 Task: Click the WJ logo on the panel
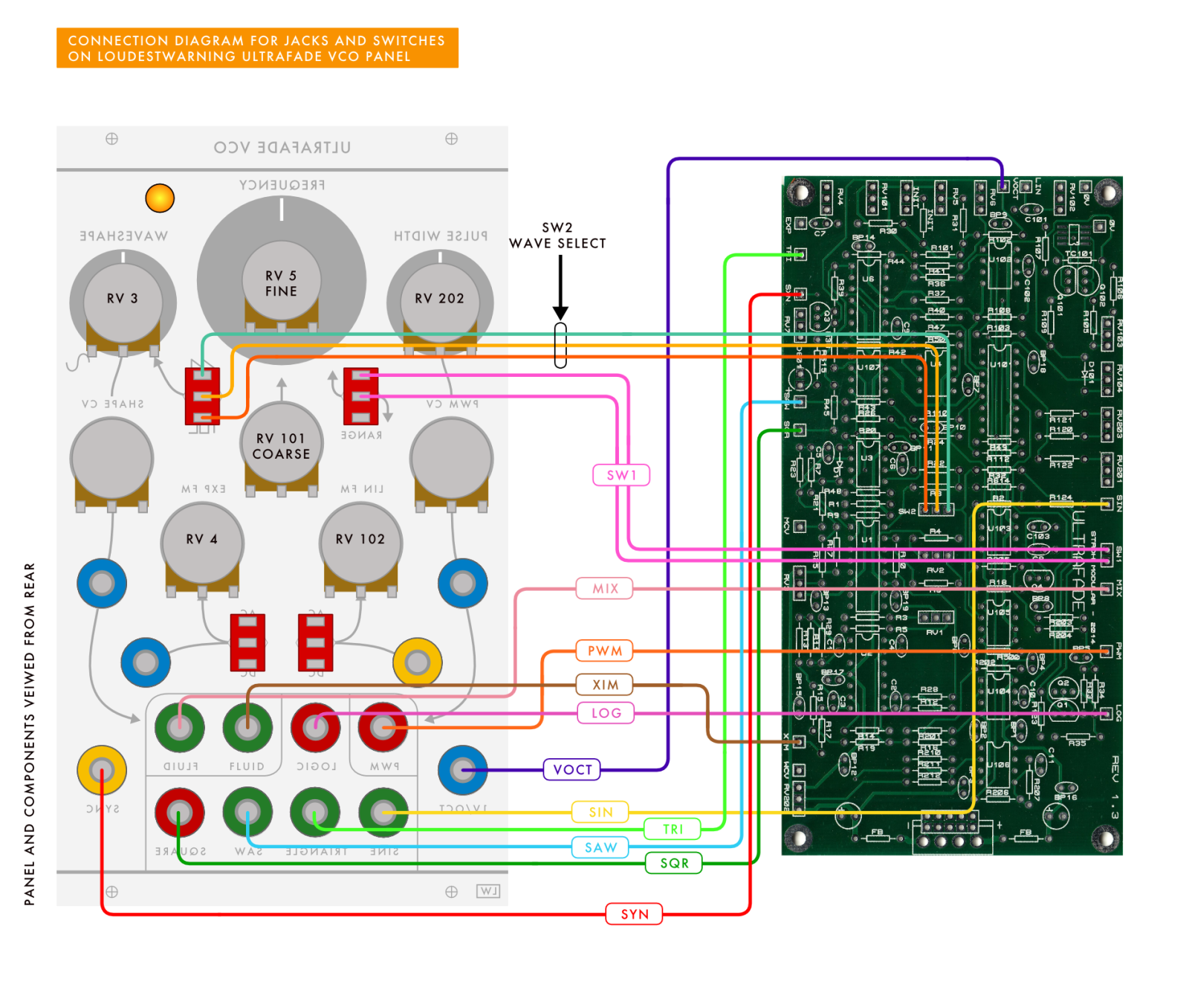488,891
